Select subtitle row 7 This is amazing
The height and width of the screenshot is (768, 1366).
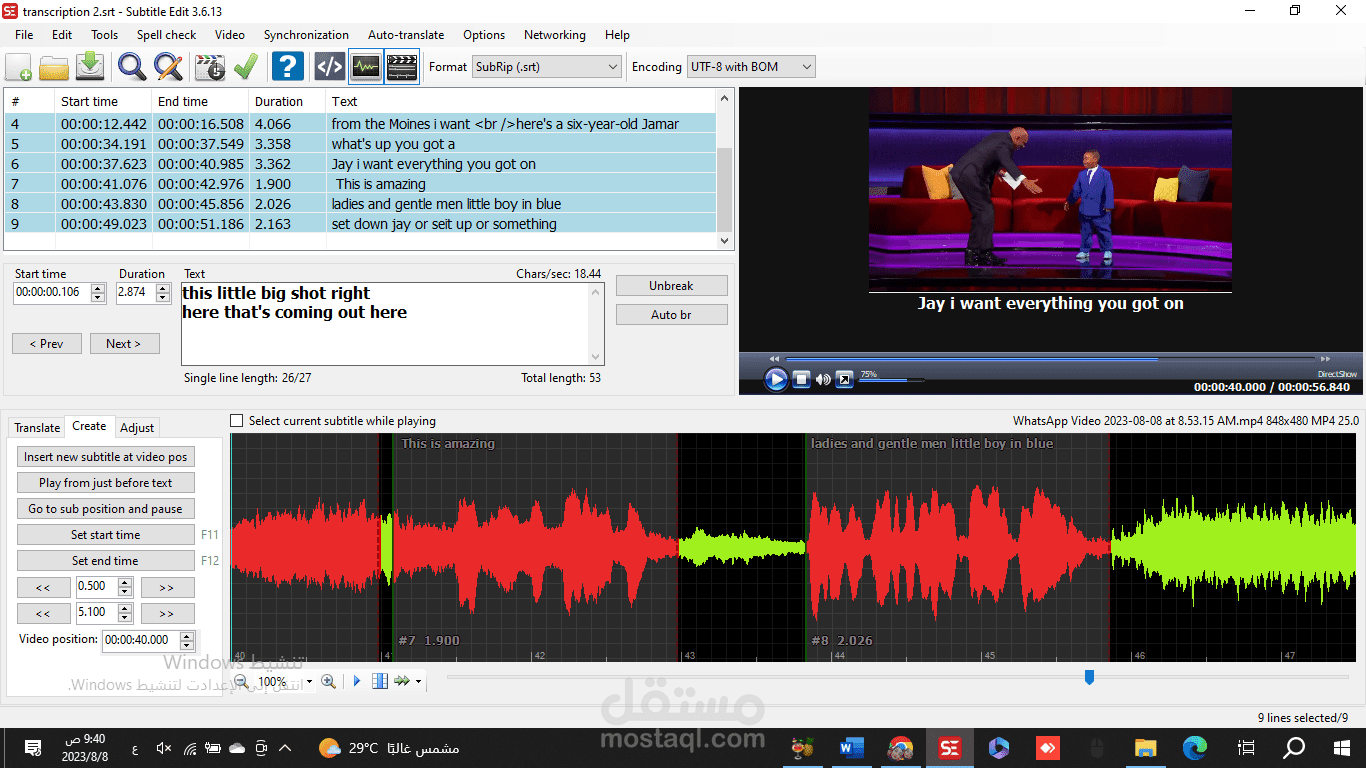pyautogui.click(x=360, y=184)
